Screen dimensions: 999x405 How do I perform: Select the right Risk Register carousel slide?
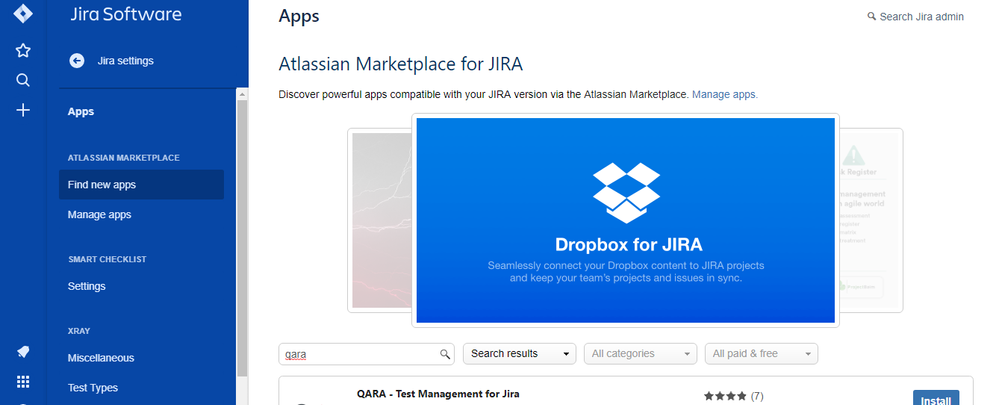870,220
